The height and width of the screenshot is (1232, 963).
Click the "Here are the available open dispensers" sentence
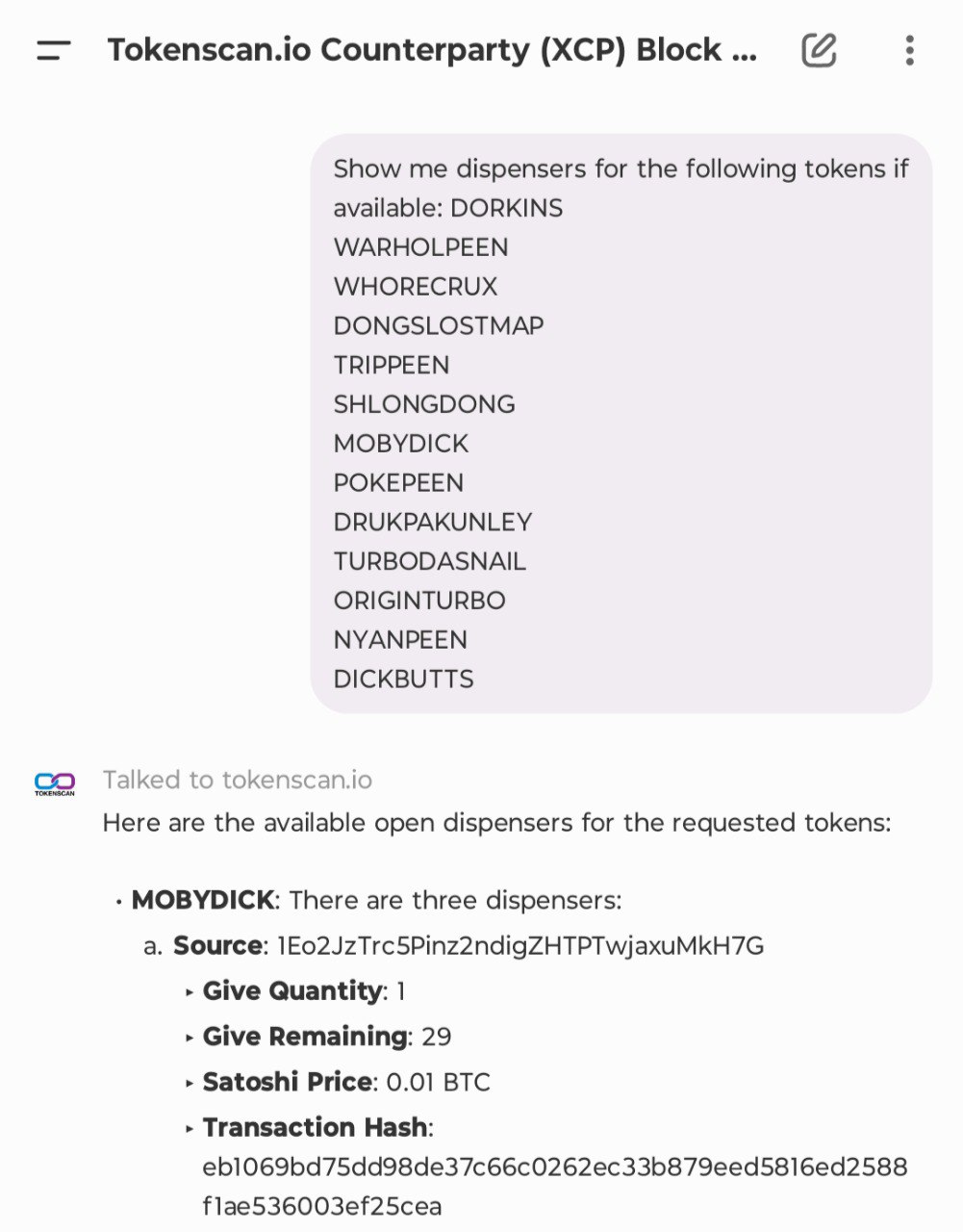click(x=497, y=823)
